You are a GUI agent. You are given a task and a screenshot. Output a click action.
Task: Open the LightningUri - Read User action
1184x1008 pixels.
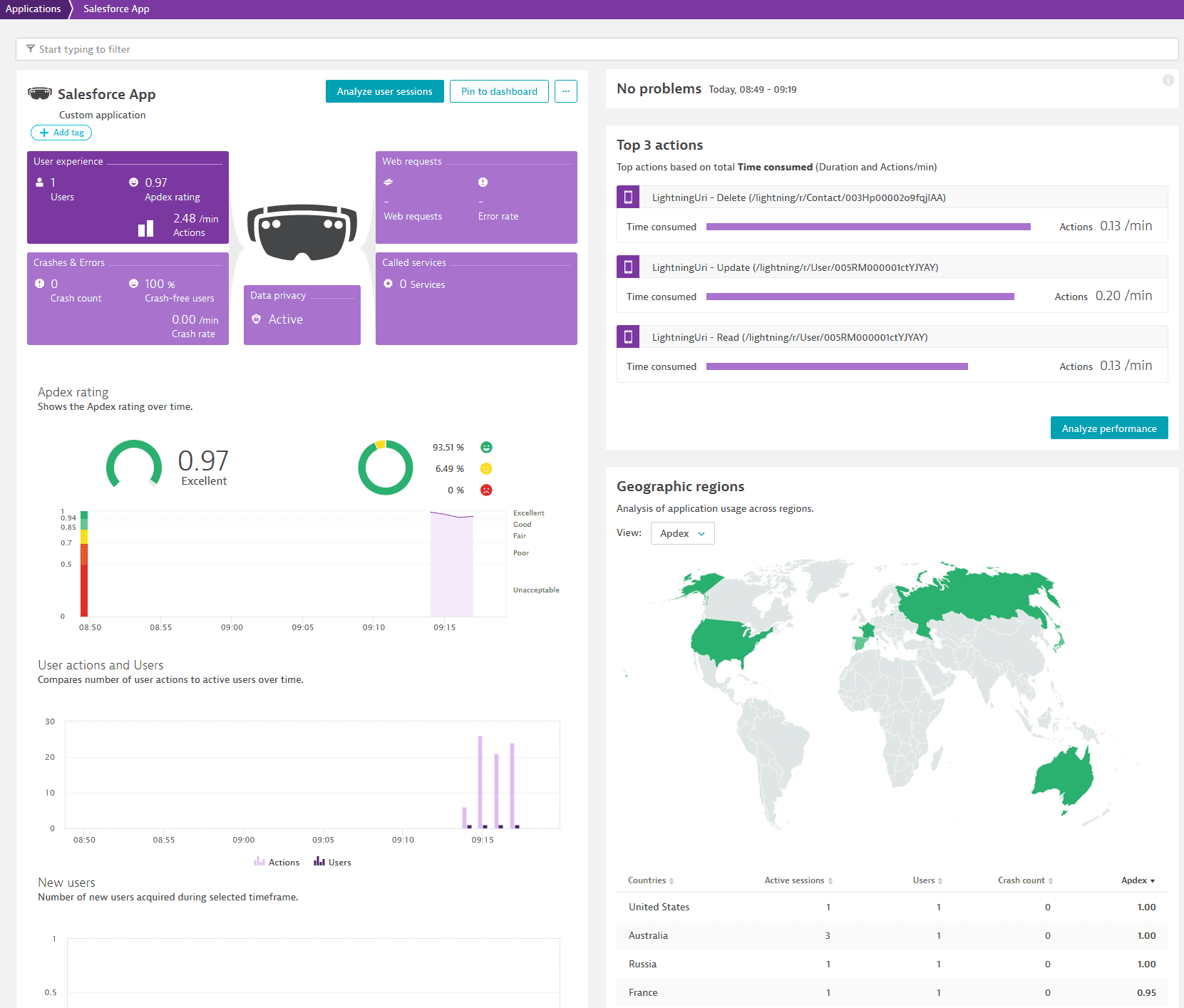(790, 337)
